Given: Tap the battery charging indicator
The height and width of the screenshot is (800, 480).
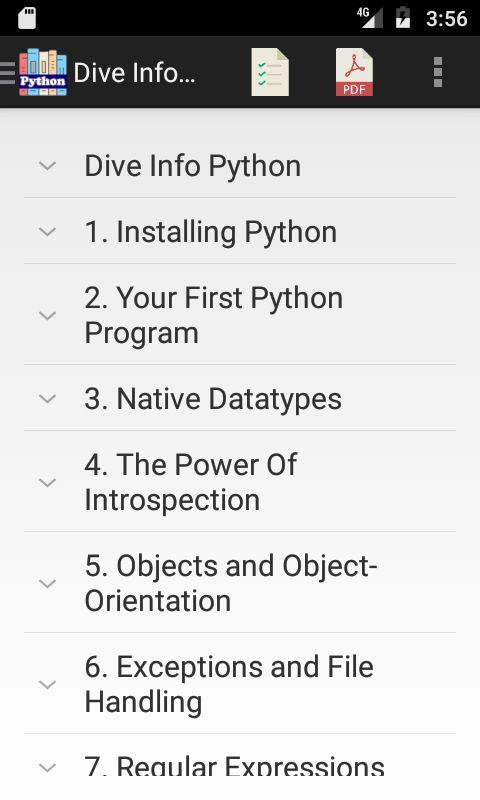Looking at the screenshot, I should click(x=402, y=18).
